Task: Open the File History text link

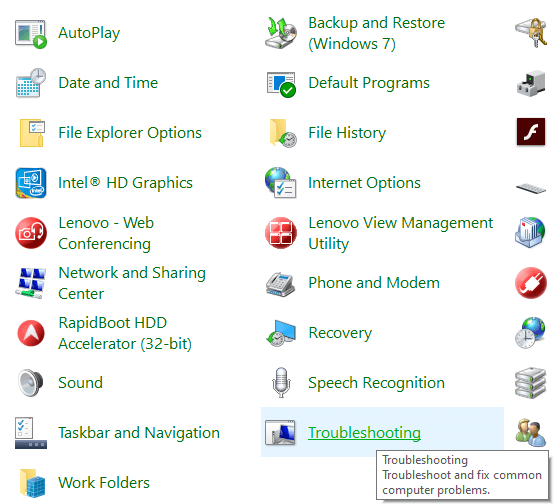Action: coord(347,133)
